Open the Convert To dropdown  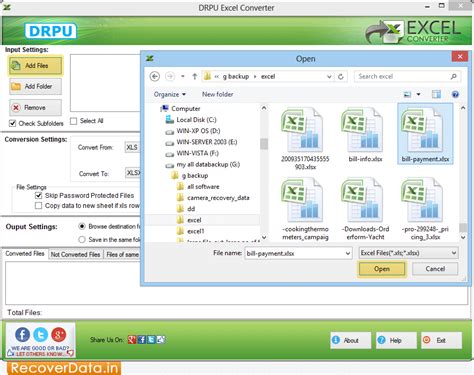(x=133, y=173)
